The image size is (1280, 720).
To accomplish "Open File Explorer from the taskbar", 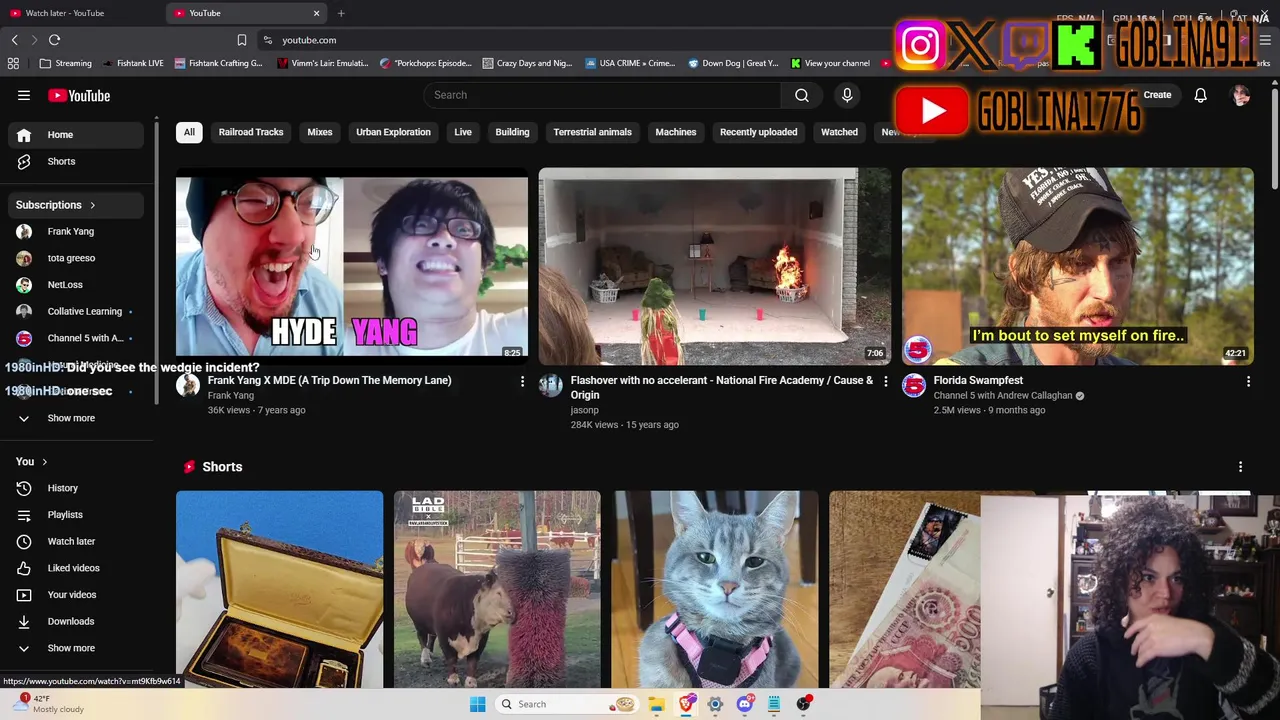I will tap(656, 704).
